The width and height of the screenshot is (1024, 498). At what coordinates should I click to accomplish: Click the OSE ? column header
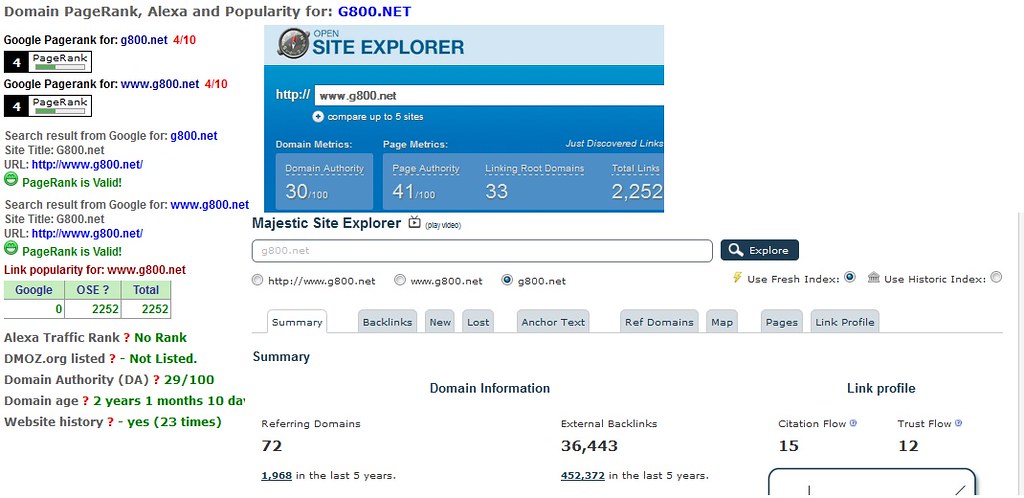coord(93,290)
